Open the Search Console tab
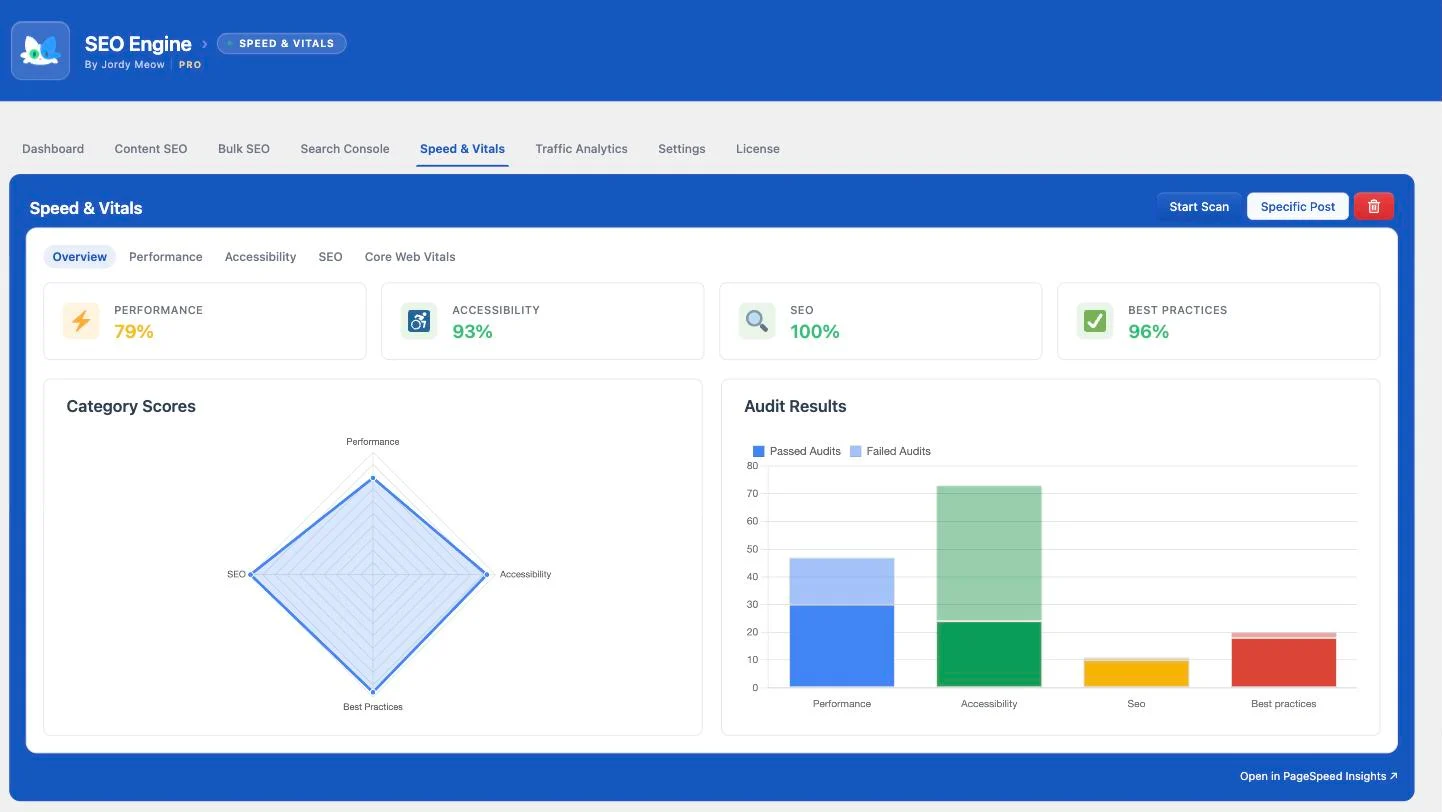This screenshot has height=812, width=1442. (345, 149)
